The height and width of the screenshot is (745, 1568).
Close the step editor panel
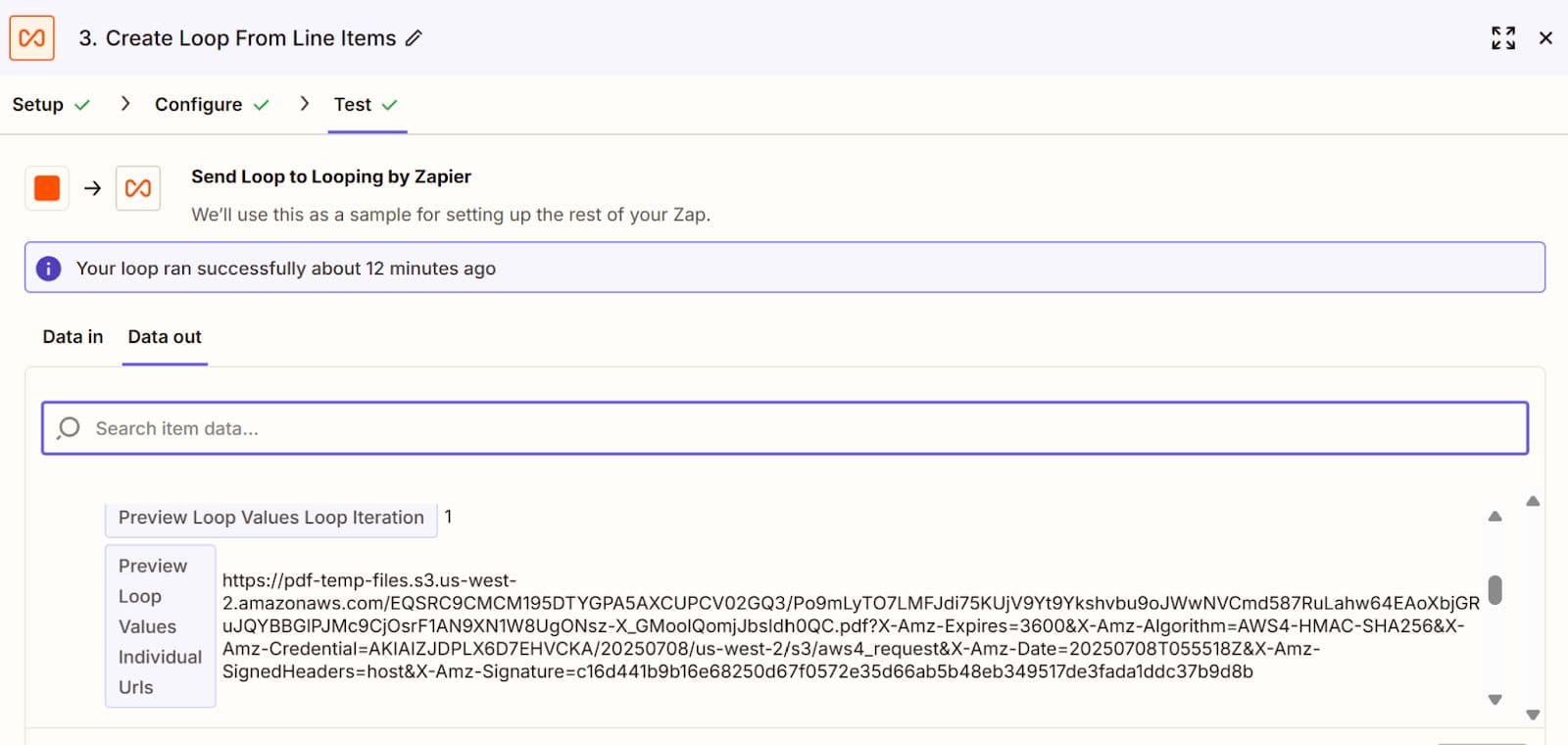click(1545, 38)
